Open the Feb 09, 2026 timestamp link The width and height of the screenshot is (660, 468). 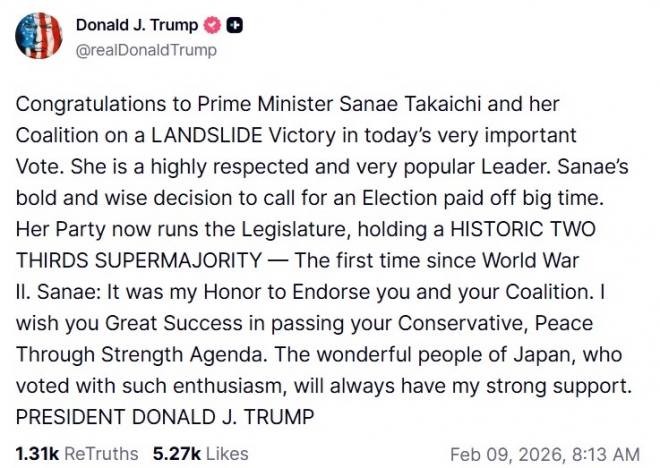pos(545,453)
